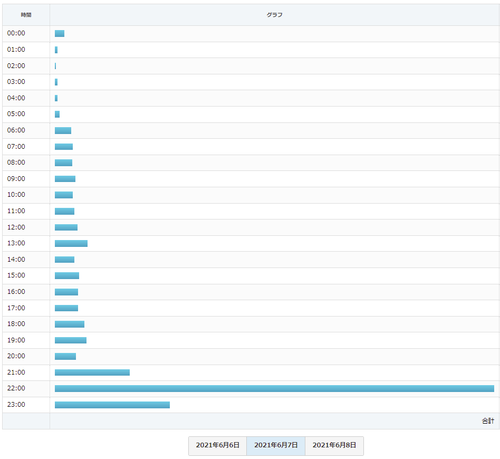This screenshot has width=500, height=459.
Task: Click the 14:00 time label
Action: pos(16,259)
